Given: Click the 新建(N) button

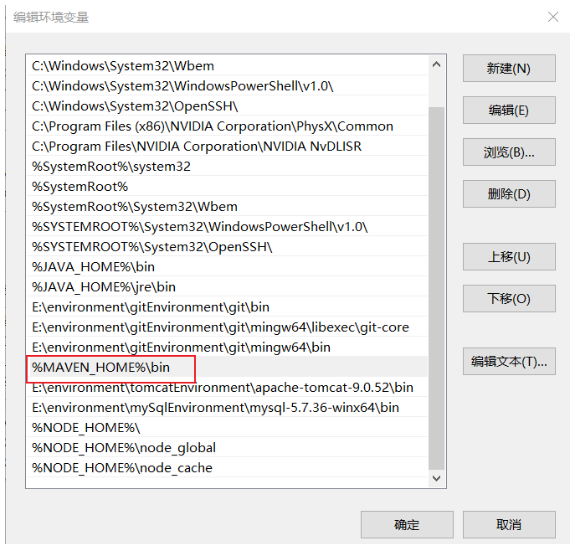Looking at the screenshot, I should pyautogui.click(x=509, y=68).
